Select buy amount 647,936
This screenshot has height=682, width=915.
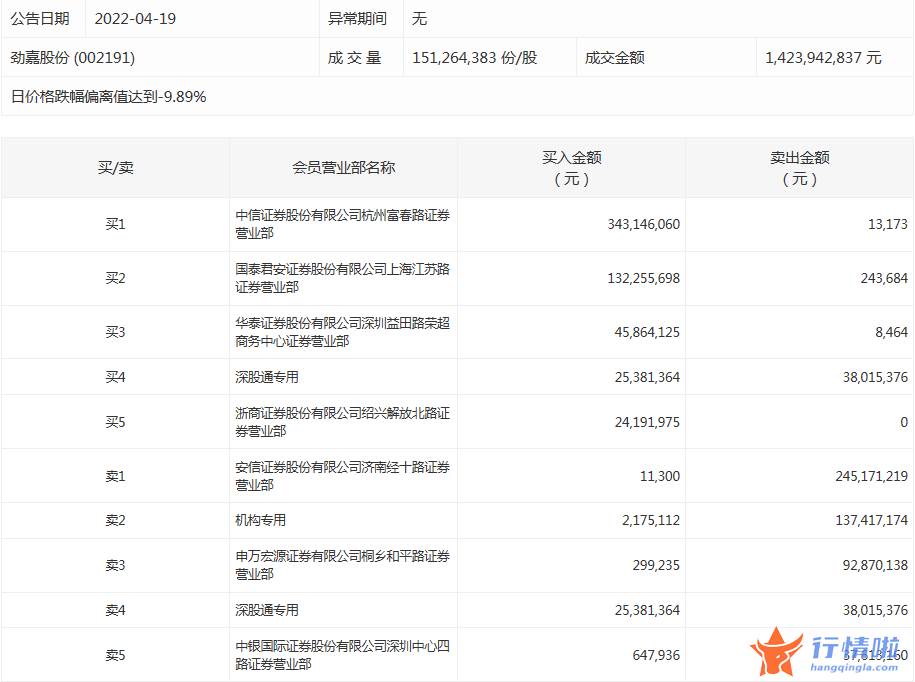[656, 655]
